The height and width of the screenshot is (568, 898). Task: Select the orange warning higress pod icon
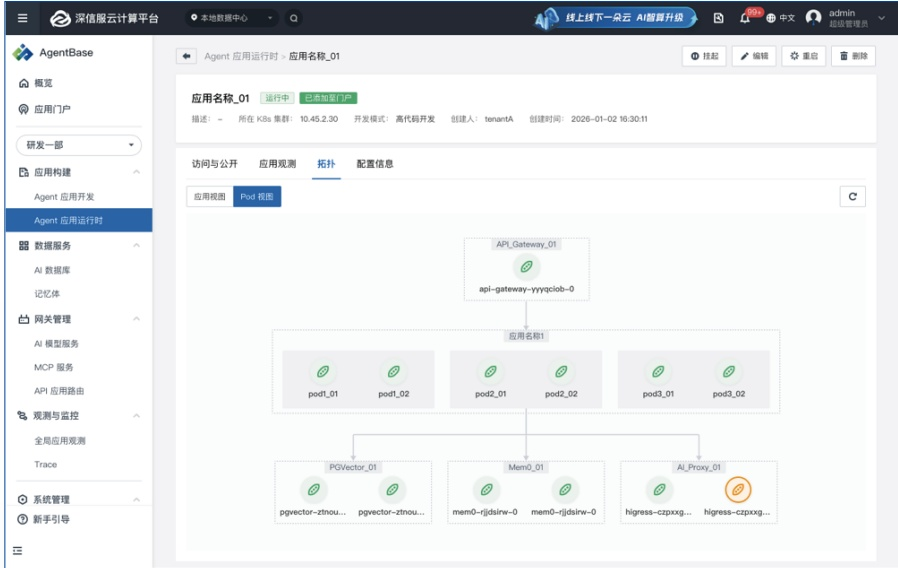click(x=738, y=490)
